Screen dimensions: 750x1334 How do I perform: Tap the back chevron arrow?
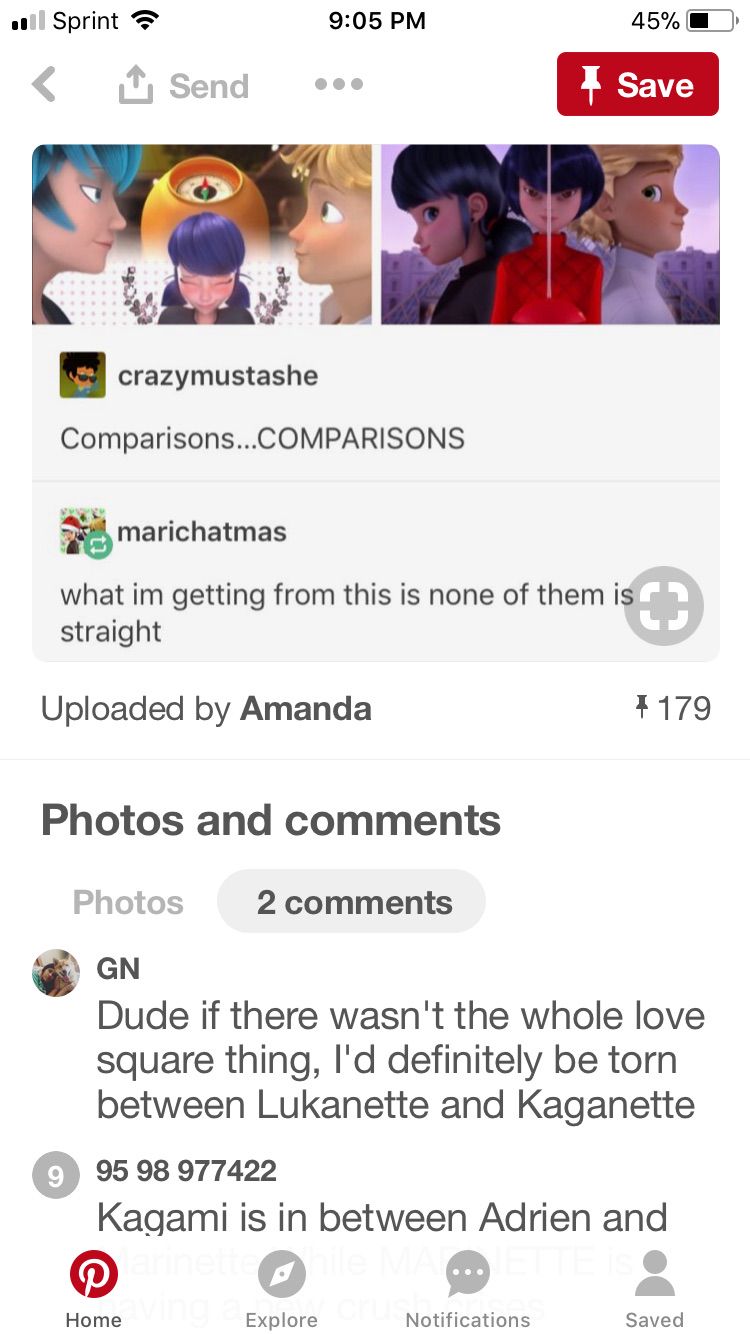pyautogui.click(x=44, y=85)
